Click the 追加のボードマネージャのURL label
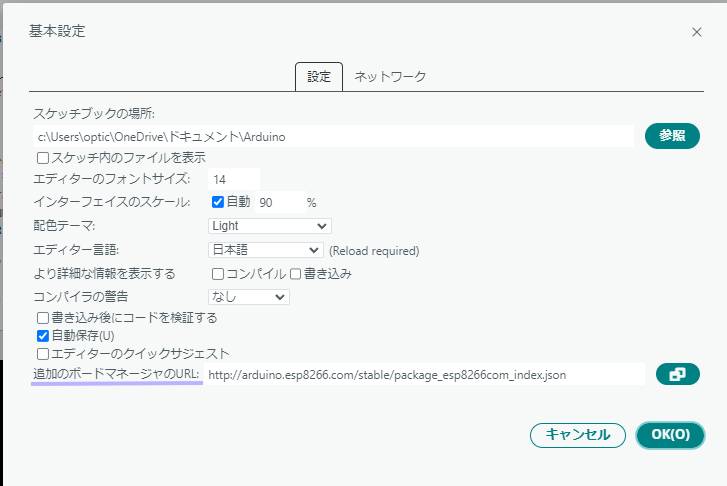 [x=116, y=374]
